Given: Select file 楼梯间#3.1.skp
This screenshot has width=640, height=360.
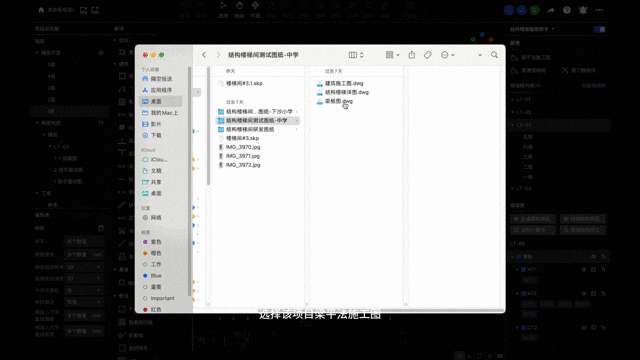Looking at the screenshot, I should 244,83.
